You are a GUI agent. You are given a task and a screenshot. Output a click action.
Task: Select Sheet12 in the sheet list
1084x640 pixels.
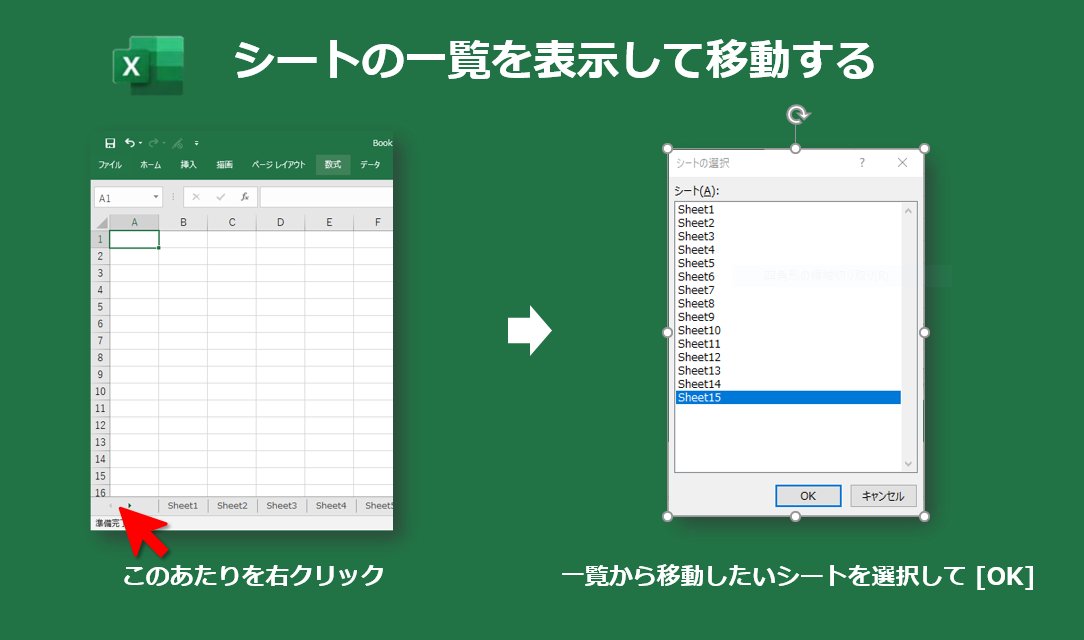(788, 357)
